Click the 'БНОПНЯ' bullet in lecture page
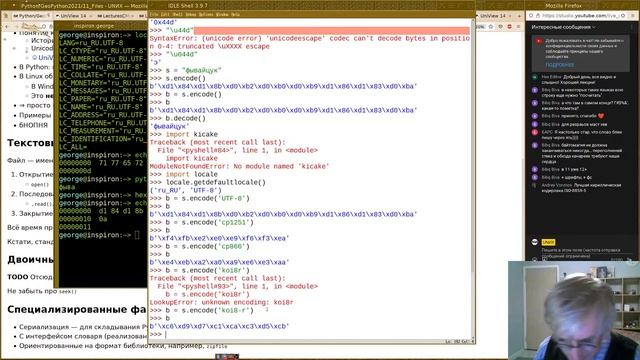The height and width of the screenshot is (360, 640). pos(33,125)
